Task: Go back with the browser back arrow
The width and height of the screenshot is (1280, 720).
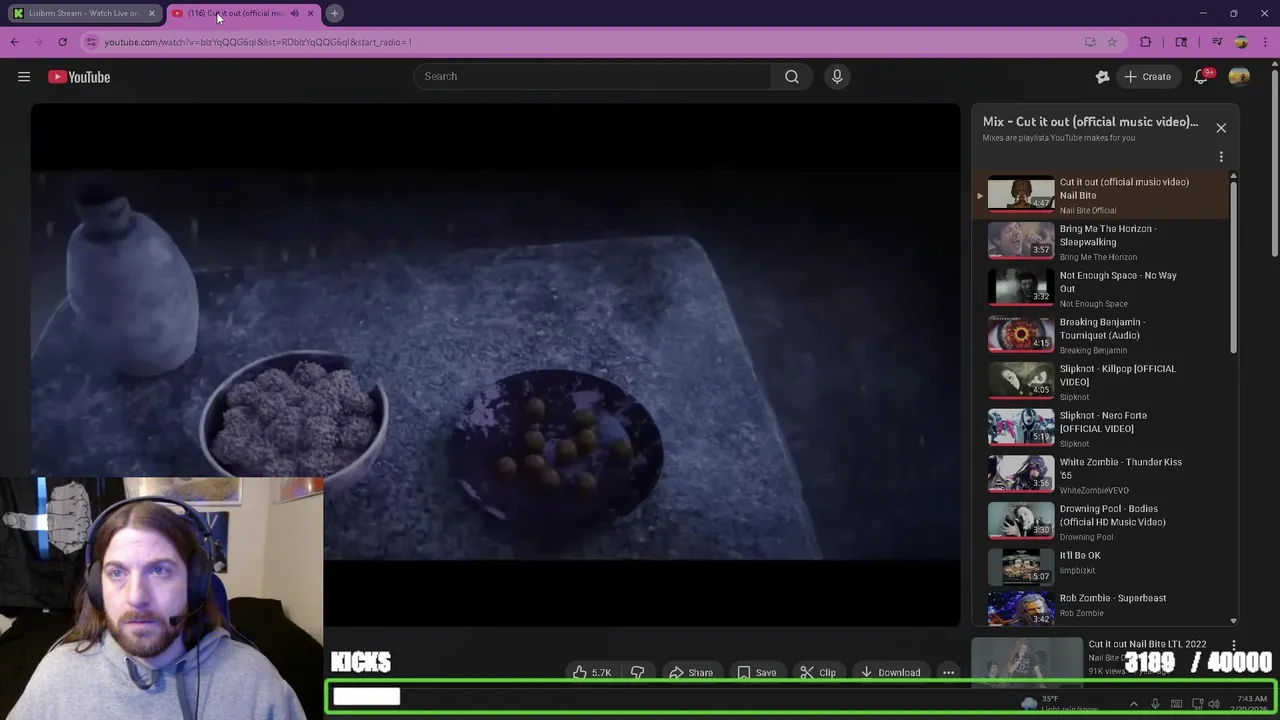Action: pyautogui.click(x=15, y=42)
